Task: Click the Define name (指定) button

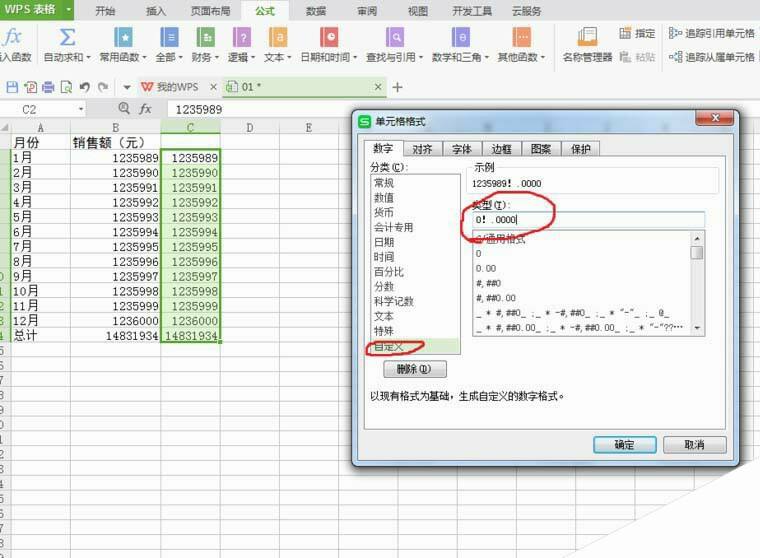Action: click(637, 33)
